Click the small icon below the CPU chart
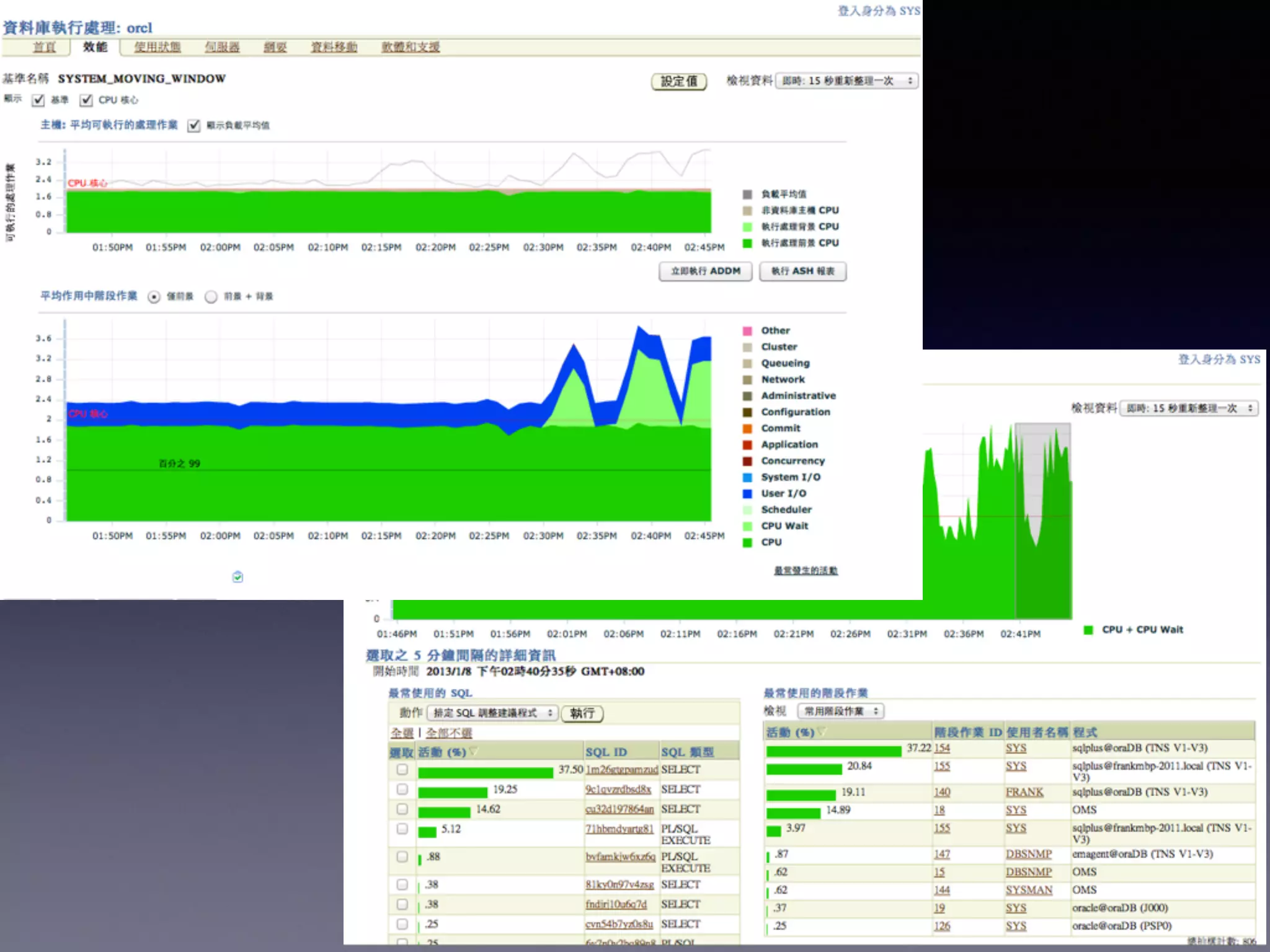 (x=238, y=577)
